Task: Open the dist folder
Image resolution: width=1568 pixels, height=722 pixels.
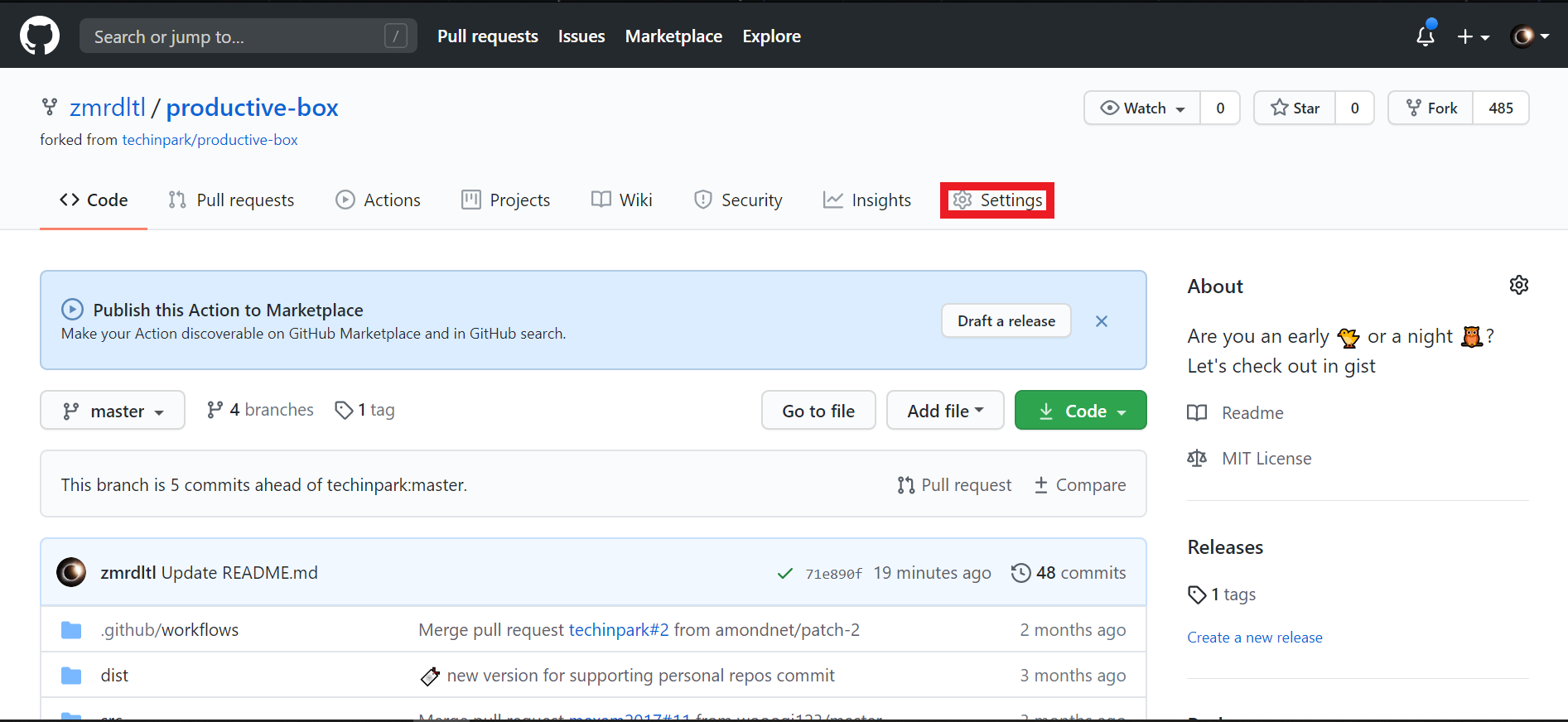Action: (x=114, y=676)
